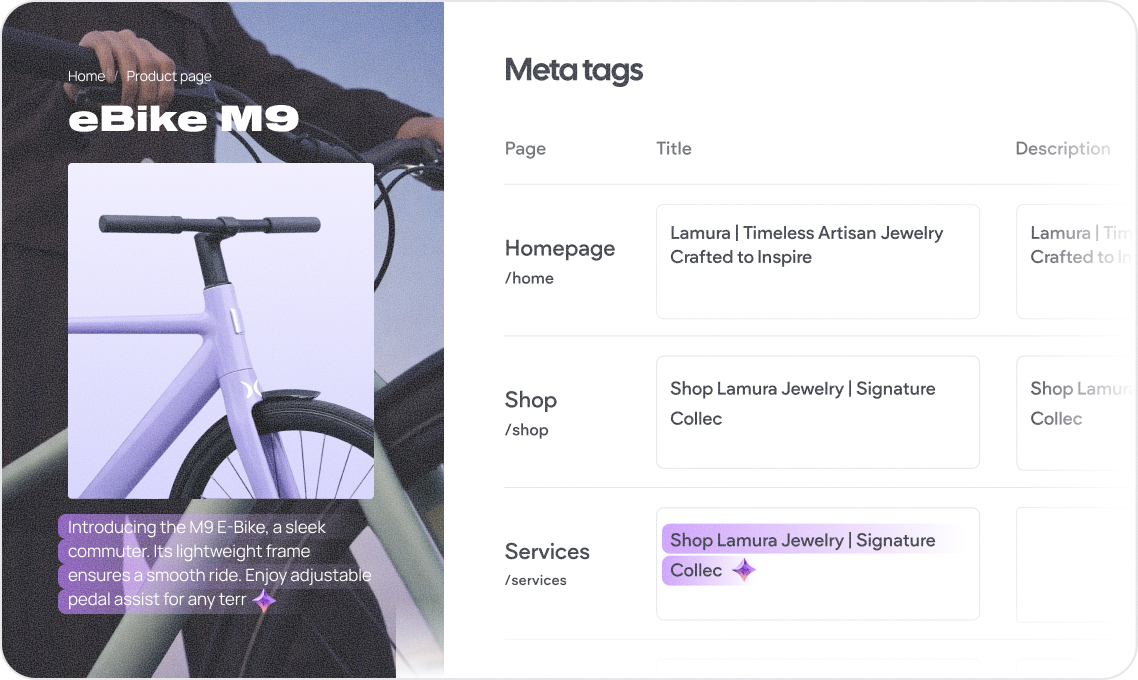Click the eBike M9 product heading
The image size is (1138, 680).
(x=184, y=119)
